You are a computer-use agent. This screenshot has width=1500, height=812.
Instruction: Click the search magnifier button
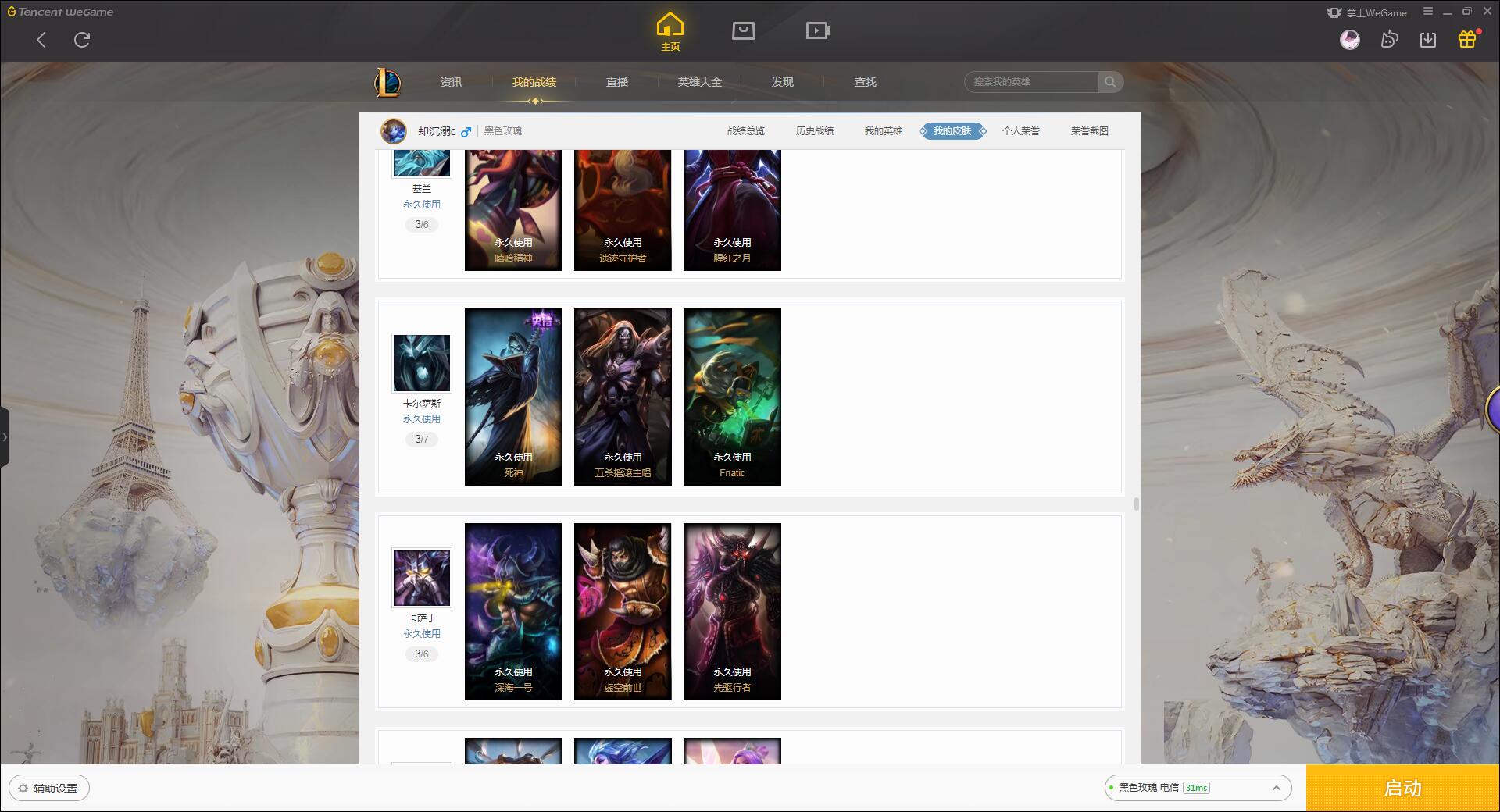1110,82
